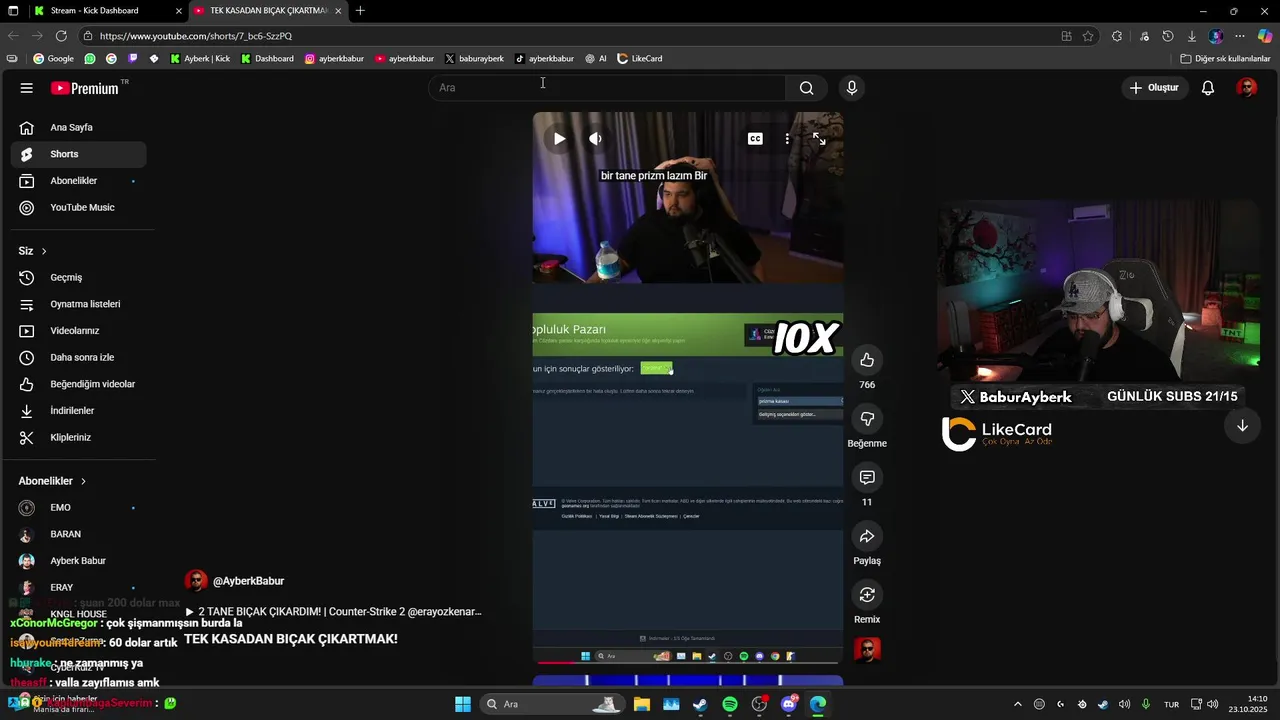Open the EMO subscription channel
This screenshot has height=720, width=1280.
(78, 508)
